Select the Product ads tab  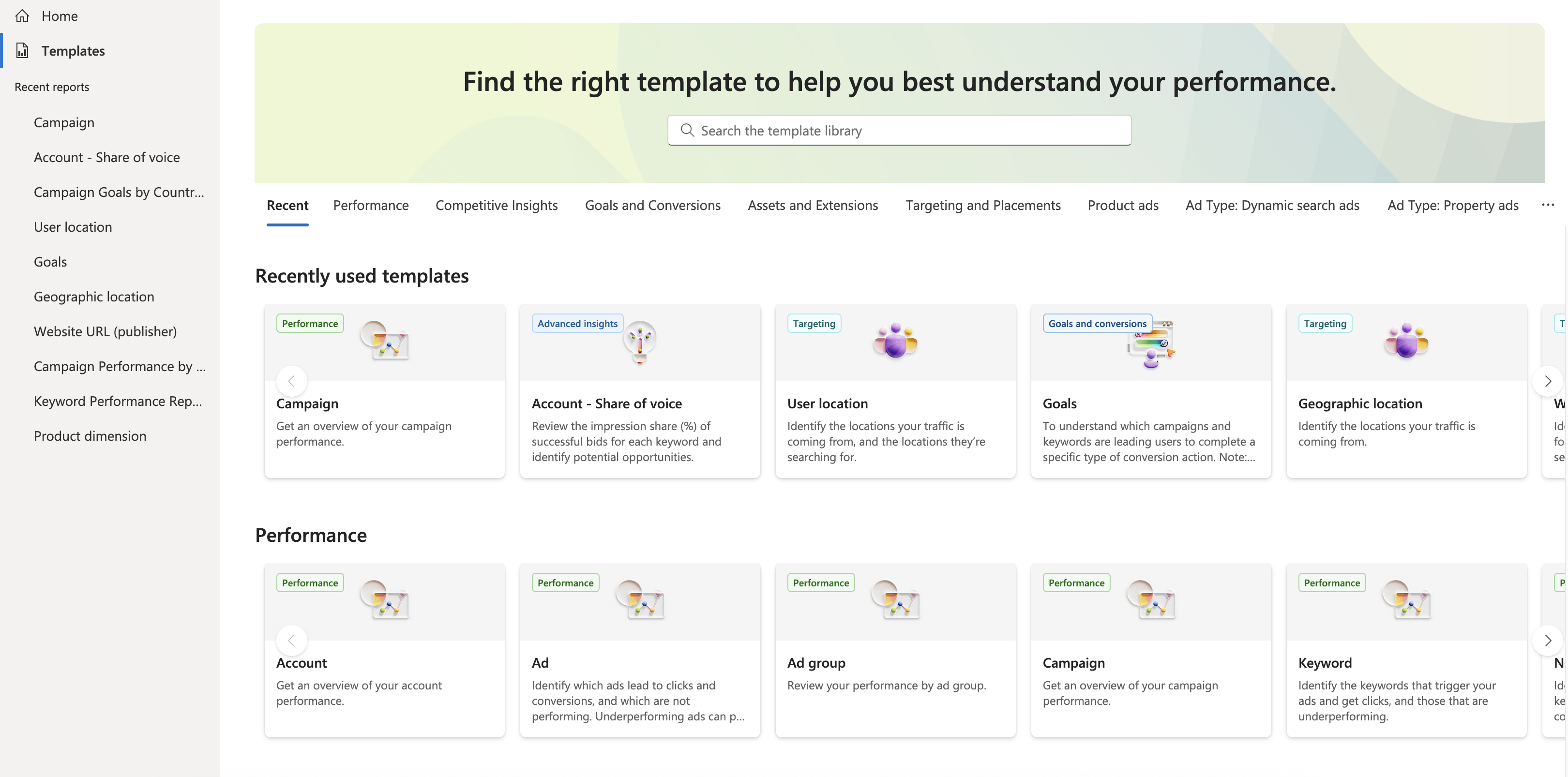click(1123, 206)
